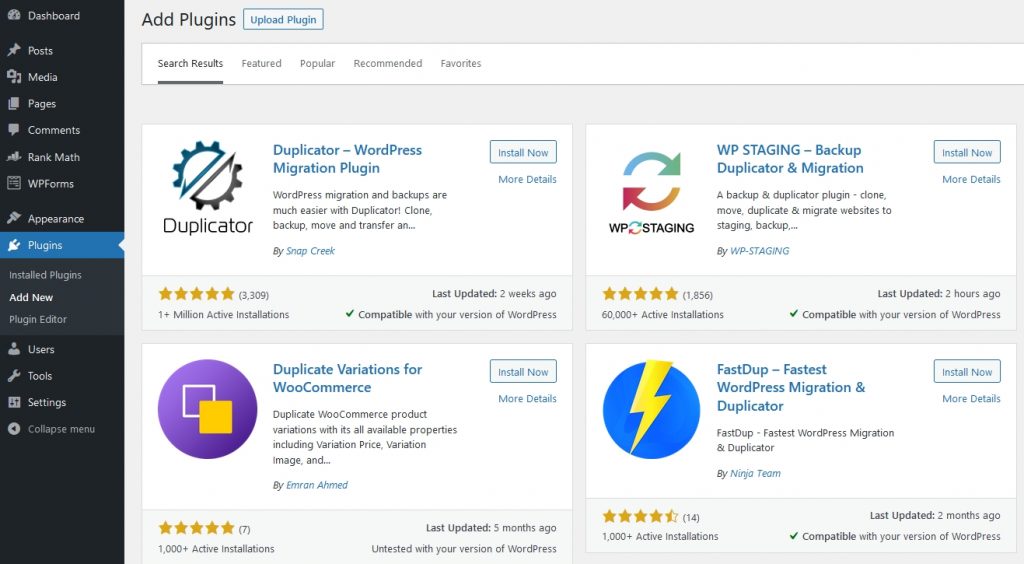Open the Snap Creek author link
1024x564 pixels.
[310, 251]
